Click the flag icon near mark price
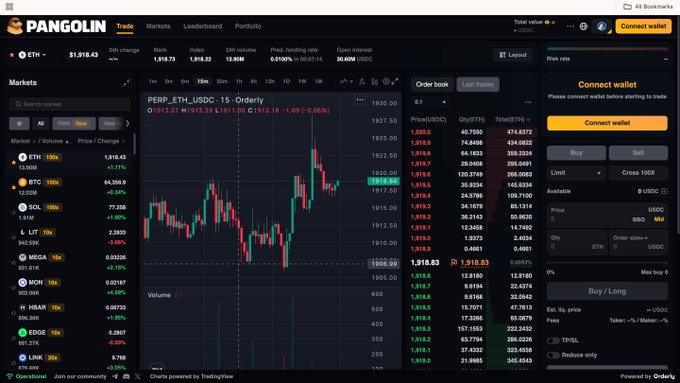Viewport: 680px width, 383px height. tap(454, 262)
